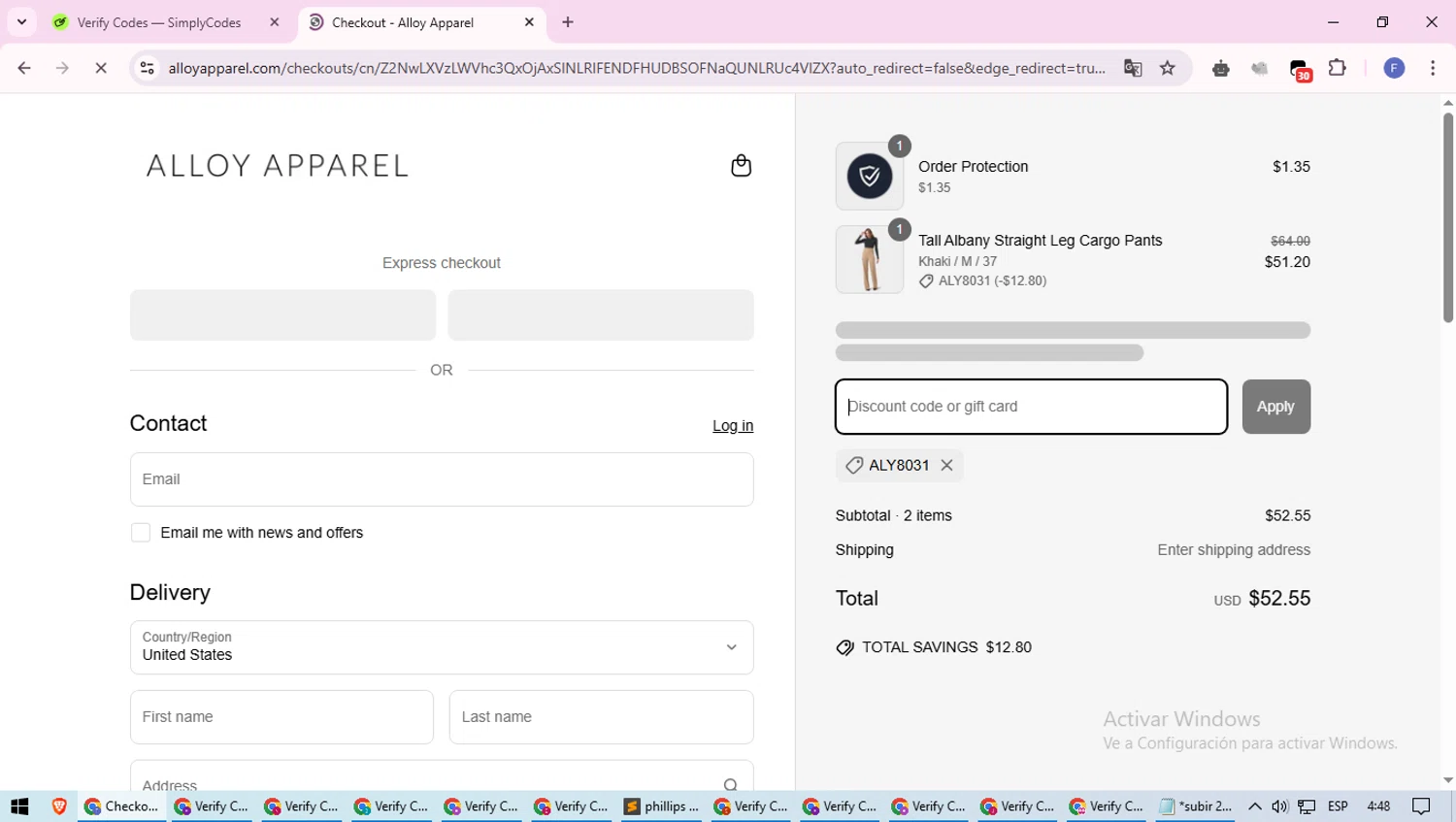
Task: Click the page vertical scrollbar
Action: coord(1447,218)
